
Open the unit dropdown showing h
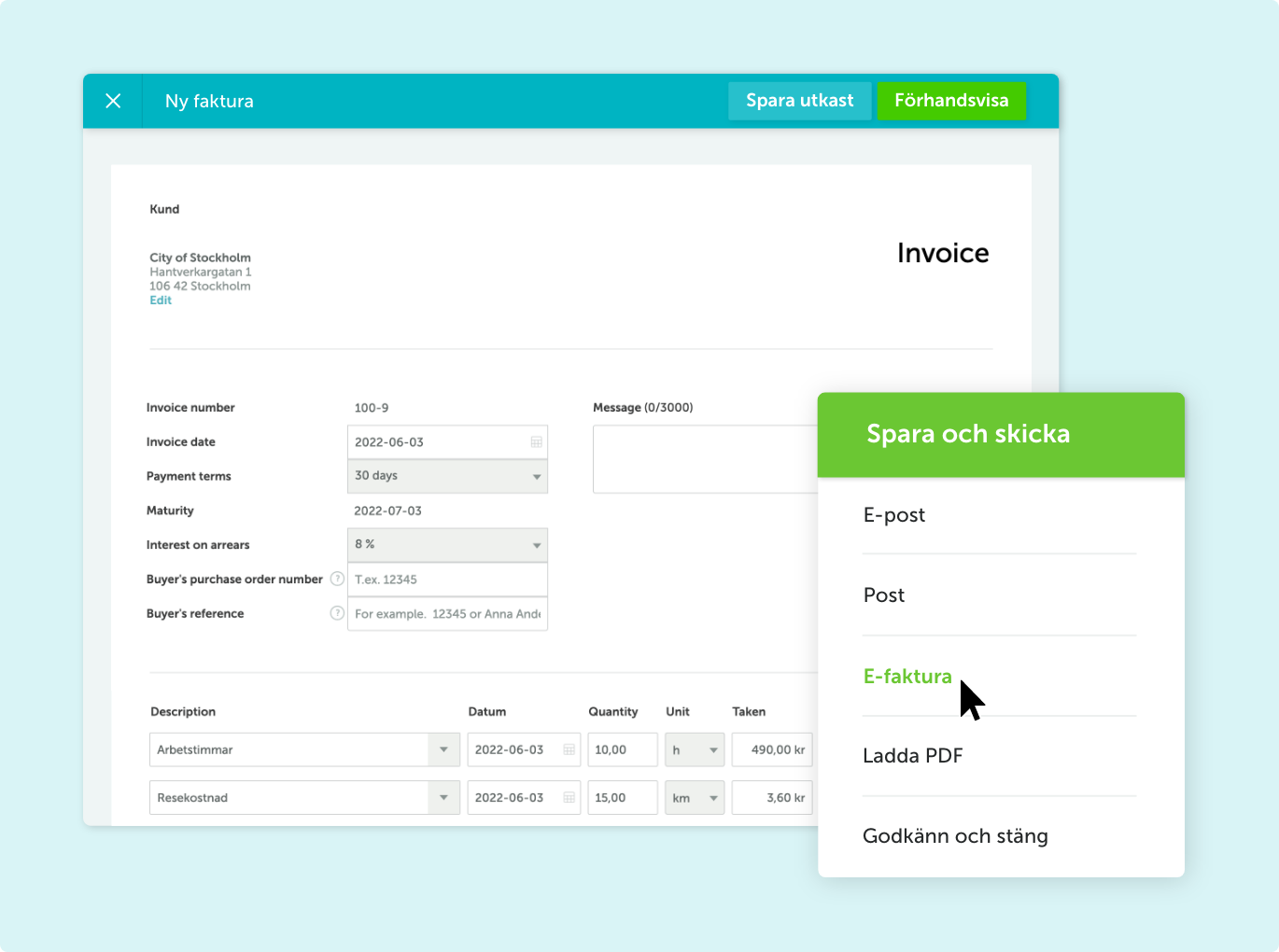tap(695, 749)
